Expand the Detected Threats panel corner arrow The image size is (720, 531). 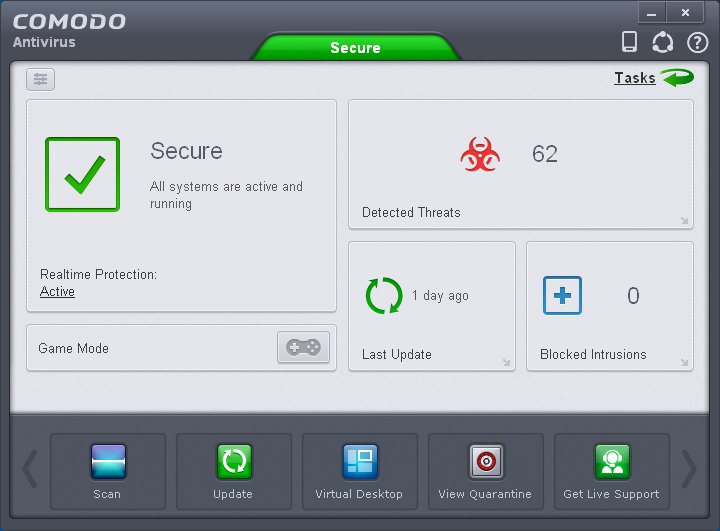pyautogui.click(x=684, y=221)
